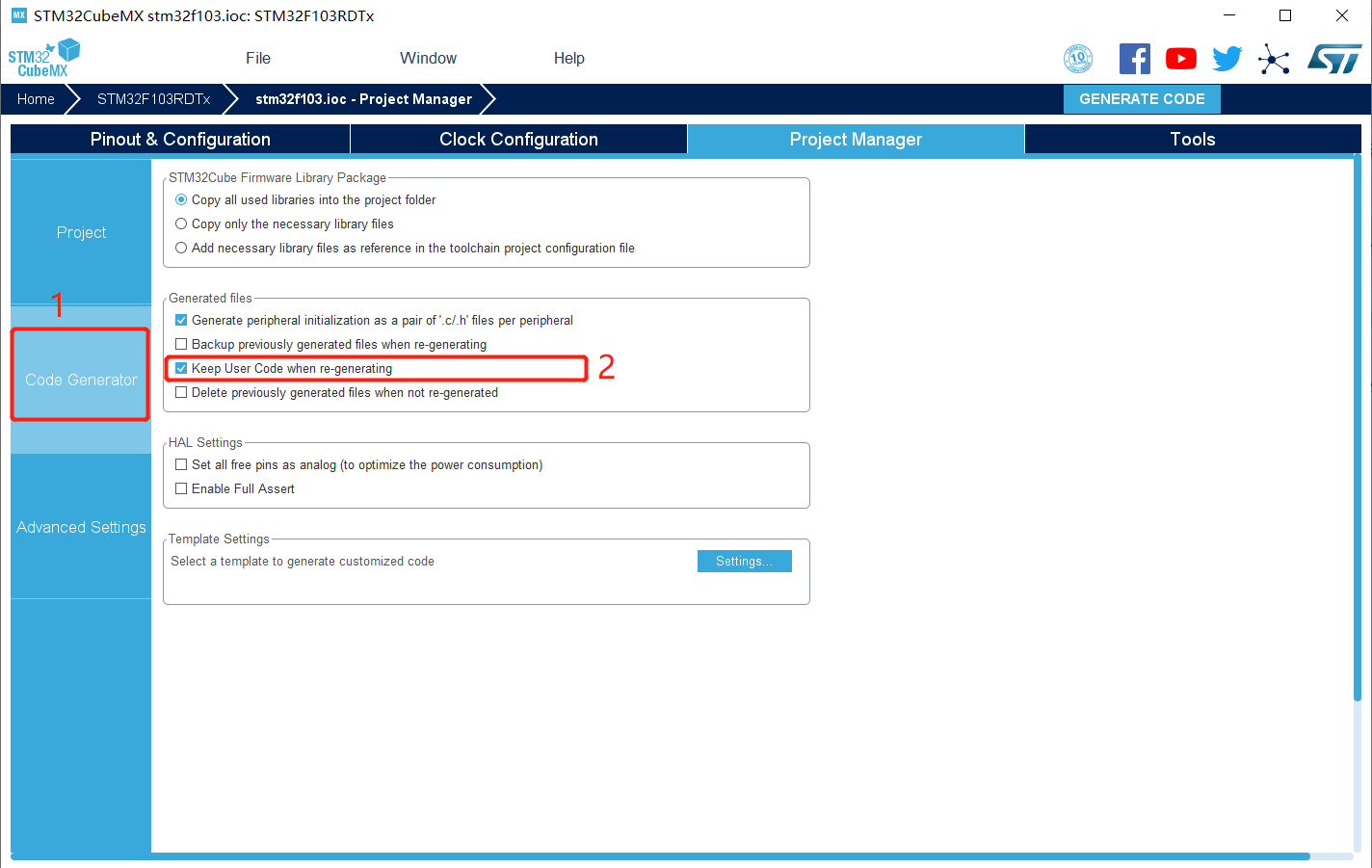This screenshot has width=1372, height=868.
Task: Click the ST community network icon
Action: (1273, 60)
